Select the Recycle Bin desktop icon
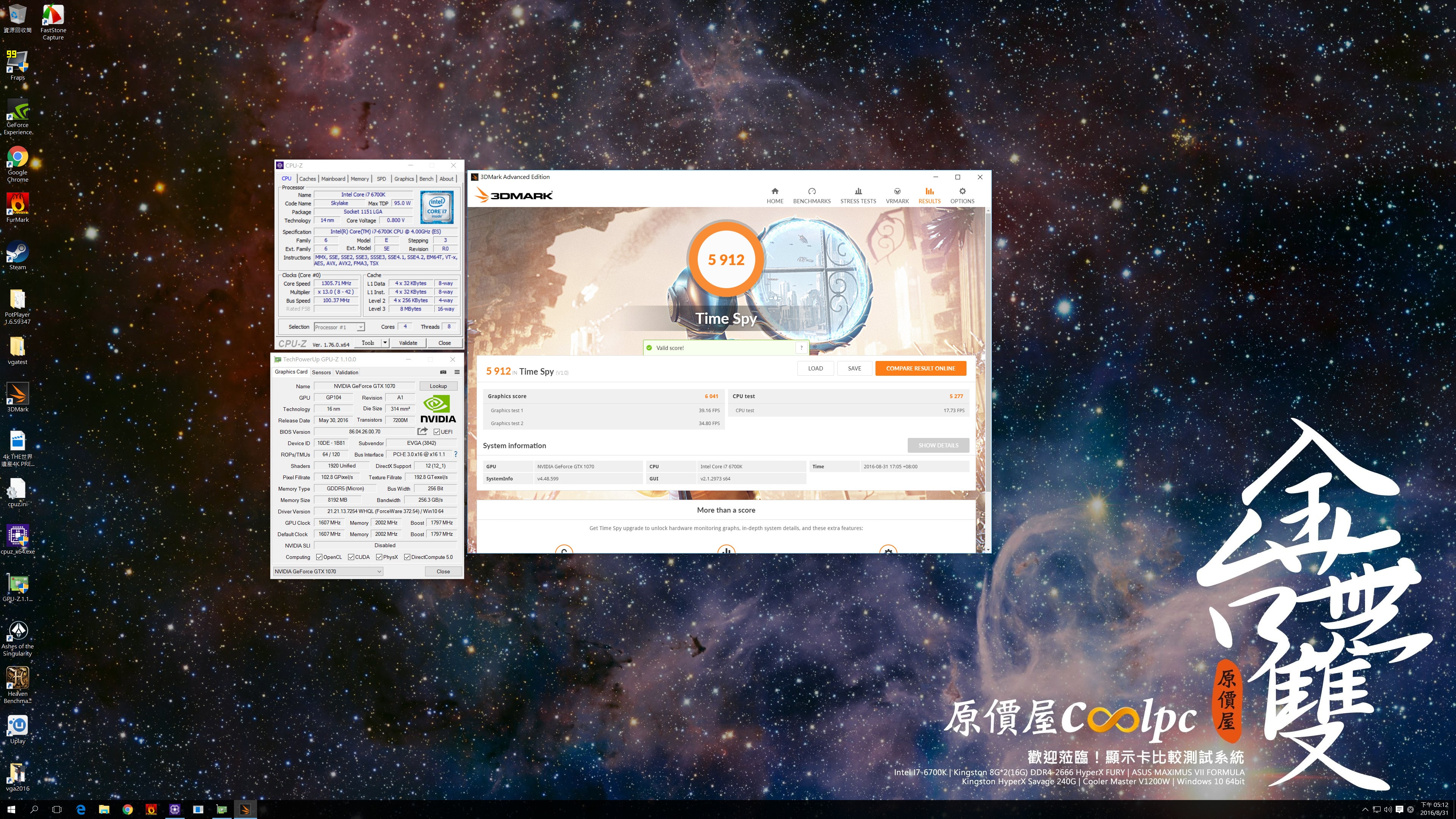This screenshot has height=819, width=1456. pyautogui.click(x=17, y=19)
